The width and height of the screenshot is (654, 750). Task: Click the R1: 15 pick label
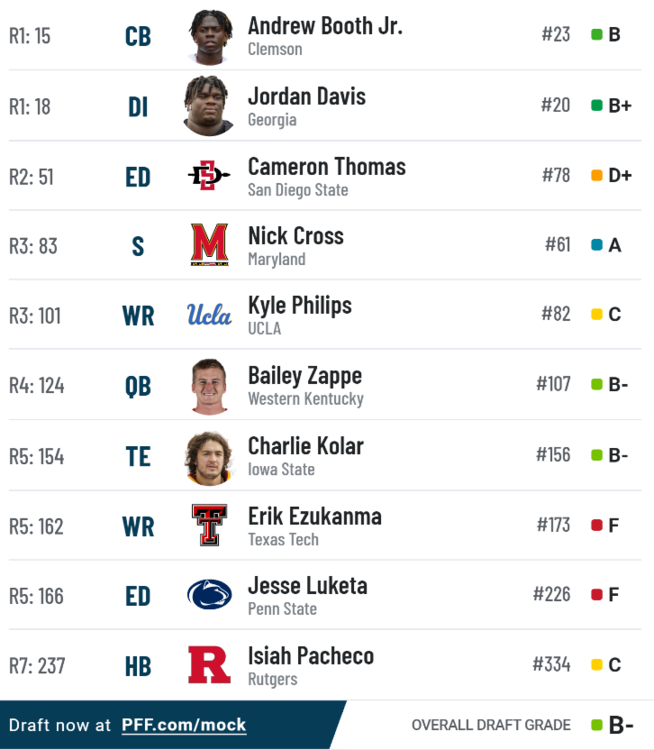30,36
